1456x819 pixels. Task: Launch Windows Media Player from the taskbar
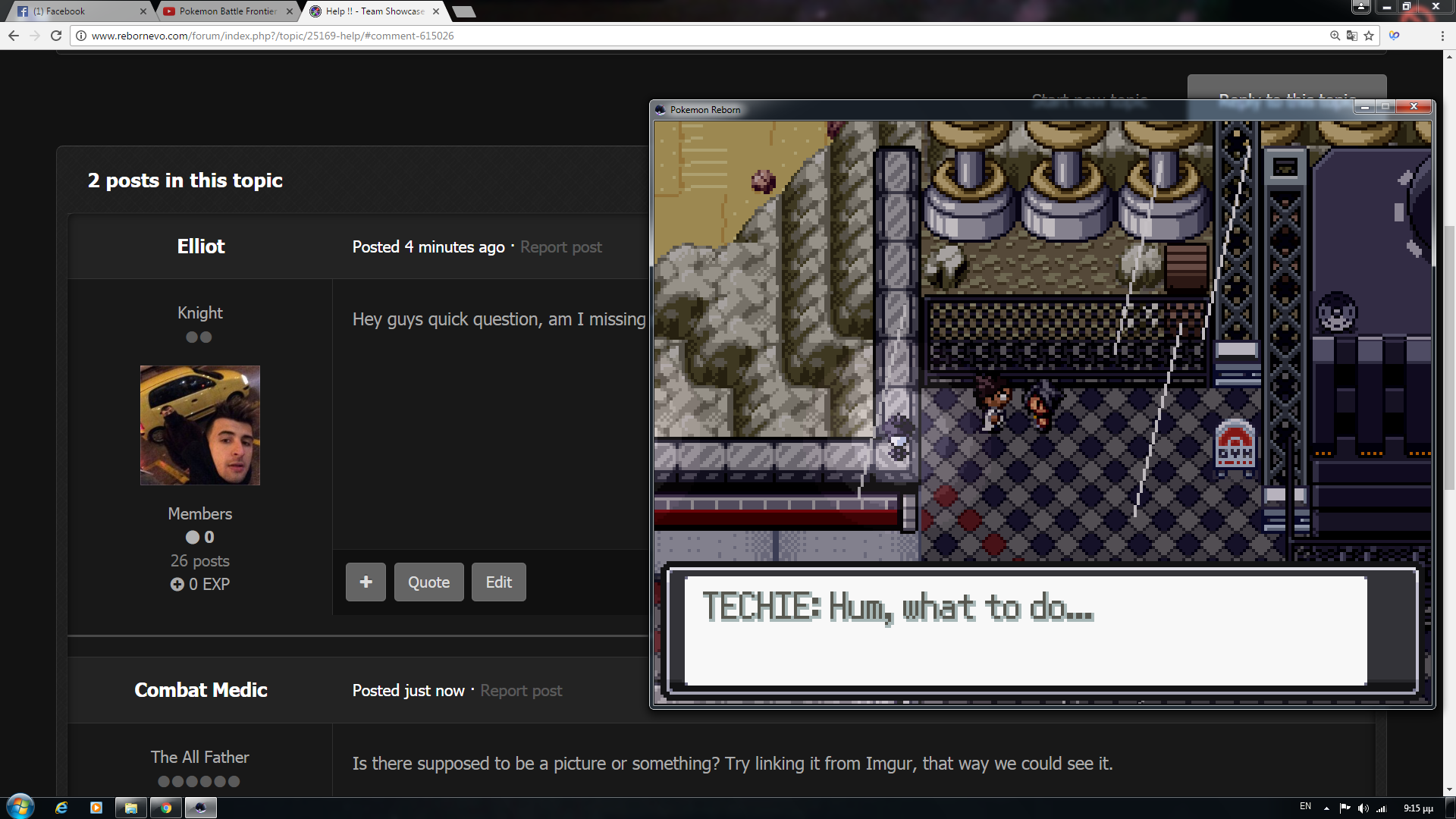tap(96, 808)
